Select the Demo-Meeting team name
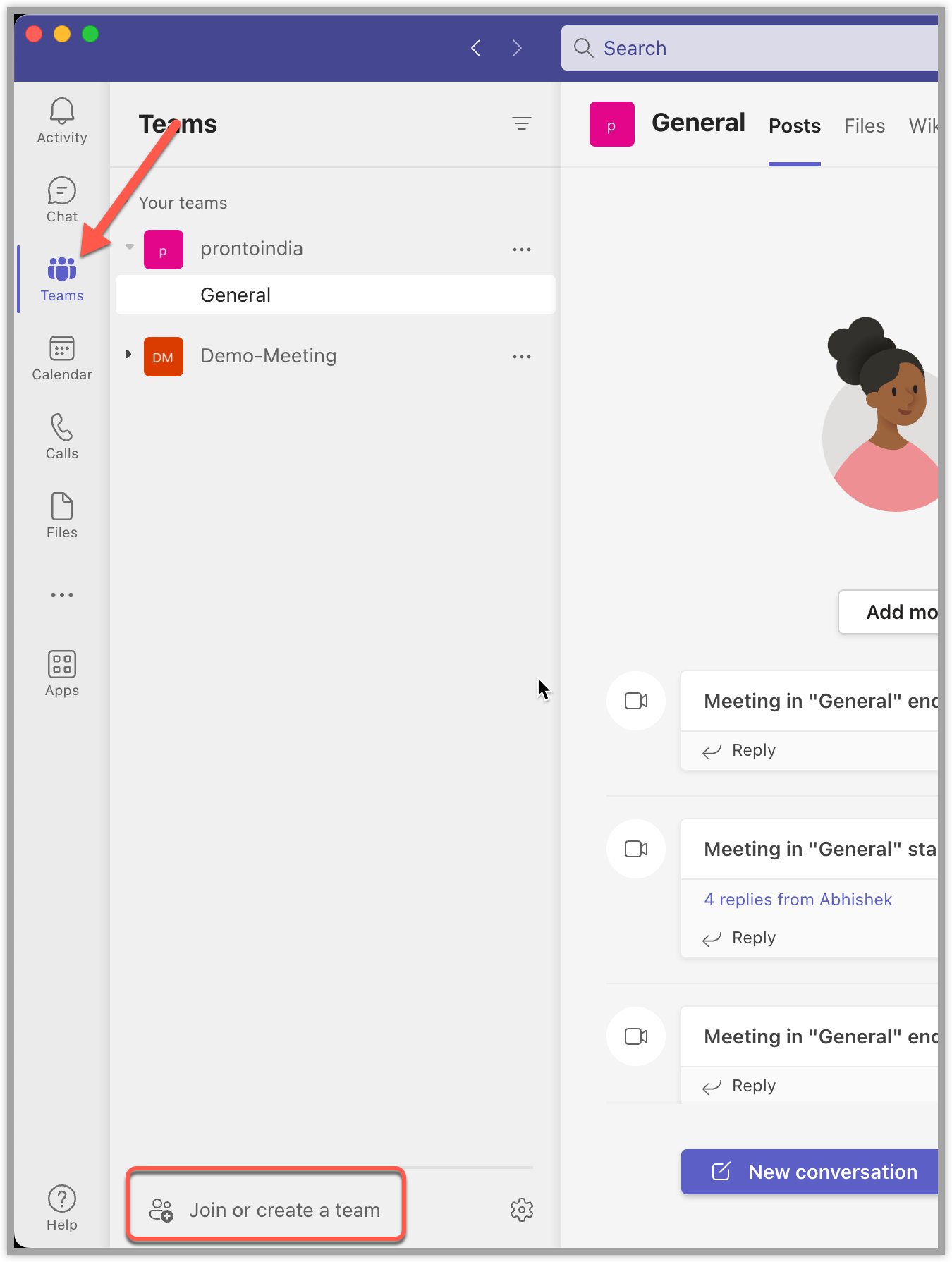Screen dimensions: 952x1262 click(269, 356)
